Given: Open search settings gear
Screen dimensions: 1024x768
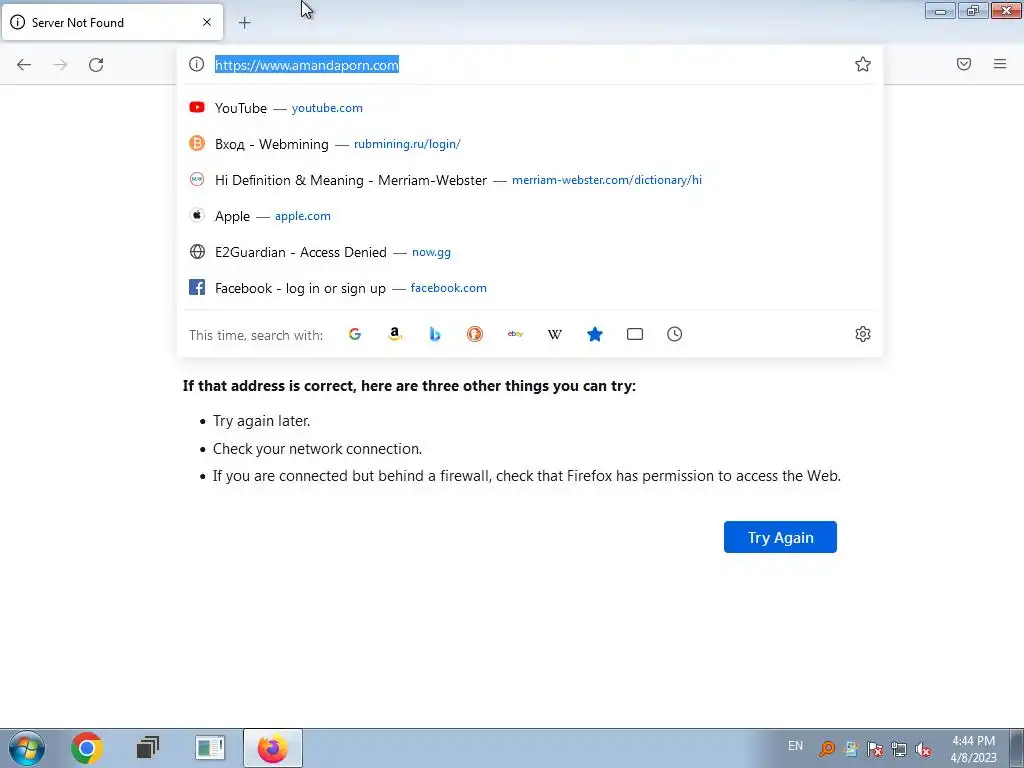Looking at the screenshot, I should [x=863, y=334].
